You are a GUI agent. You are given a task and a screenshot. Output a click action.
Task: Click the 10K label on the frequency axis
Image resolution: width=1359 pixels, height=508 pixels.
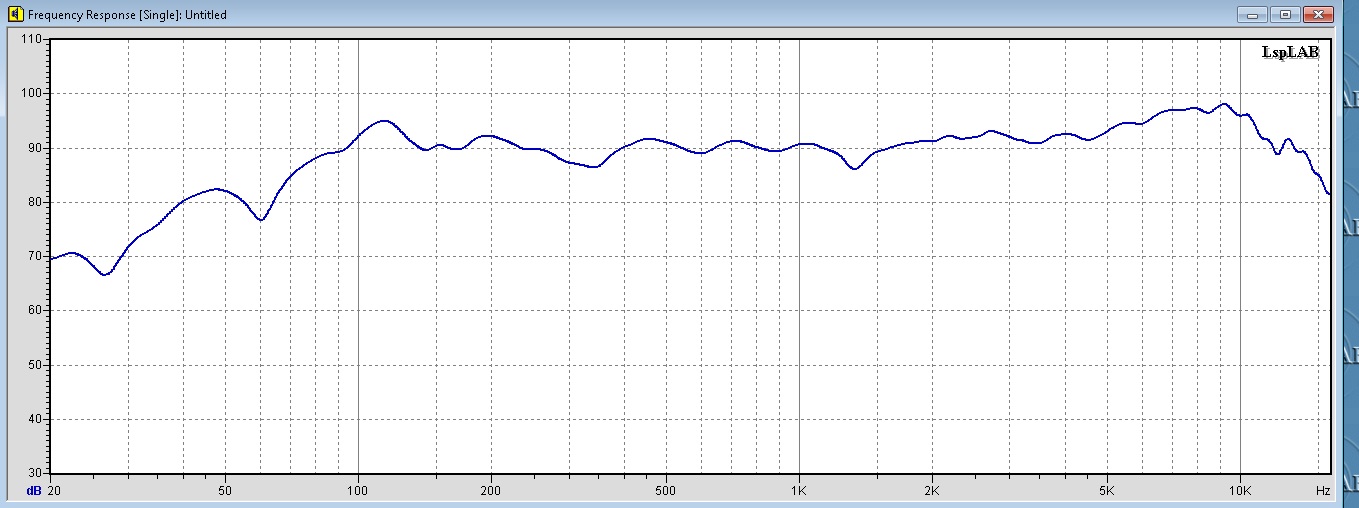tap(1240, 491)
